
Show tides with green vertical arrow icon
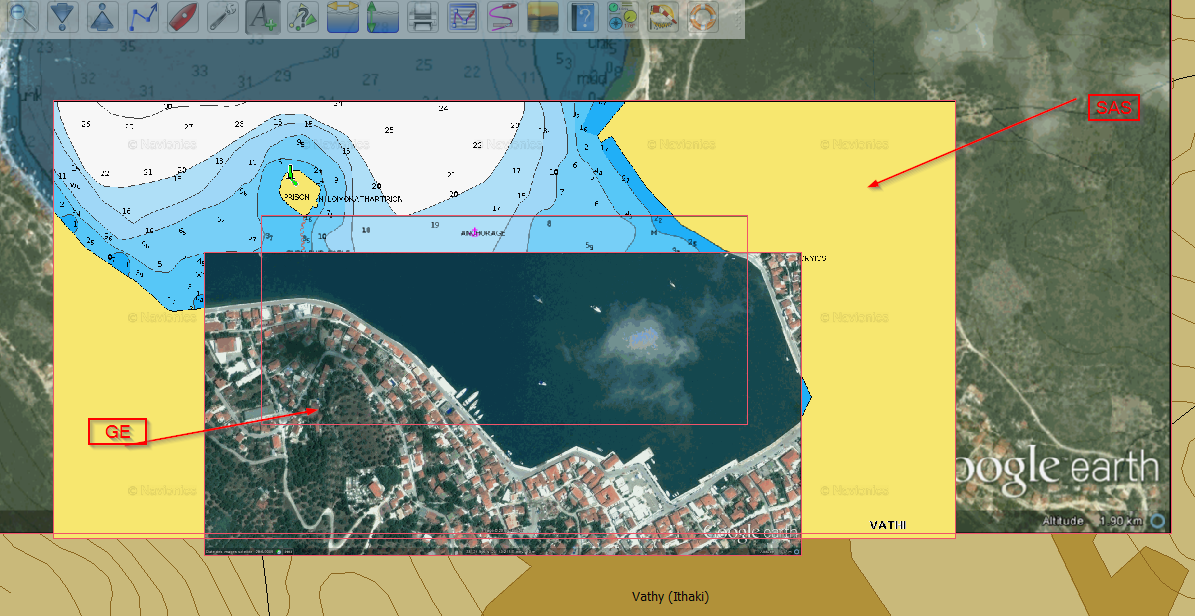click(383, 17)
